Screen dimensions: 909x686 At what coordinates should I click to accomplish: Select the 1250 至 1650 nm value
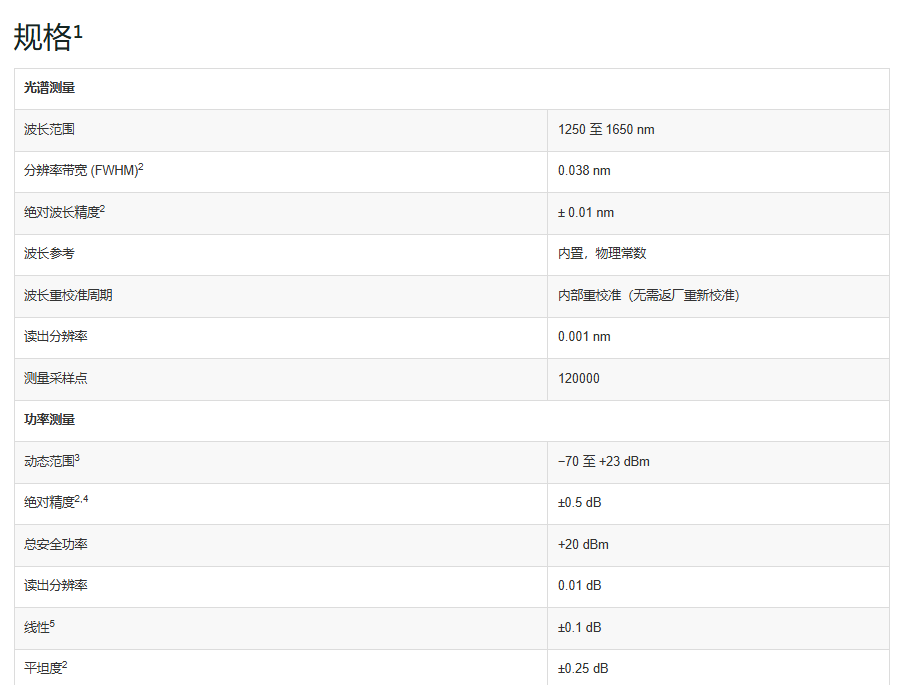click(606, 129)
